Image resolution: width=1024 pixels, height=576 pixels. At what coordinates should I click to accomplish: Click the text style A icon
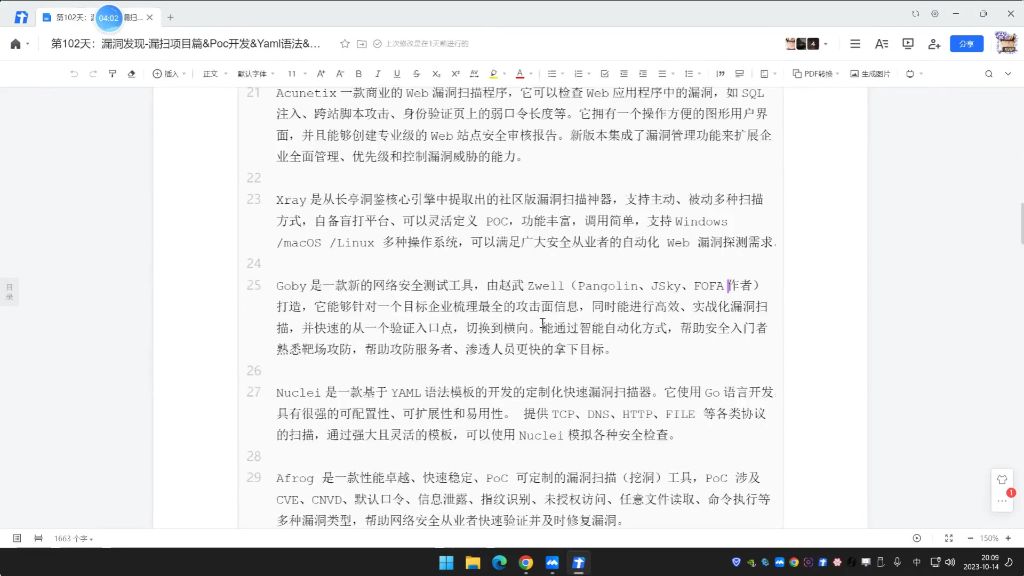click(x=882, y=44)
